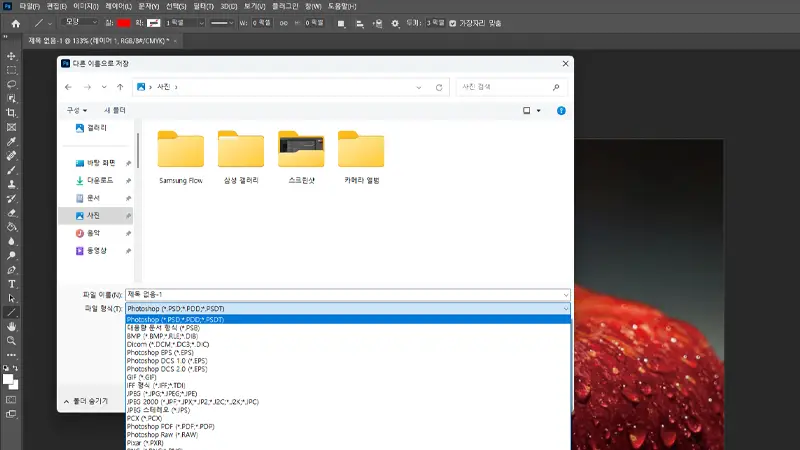800x450 pixels.
Task: Select the Pen tool
Action: pos(11,270)
